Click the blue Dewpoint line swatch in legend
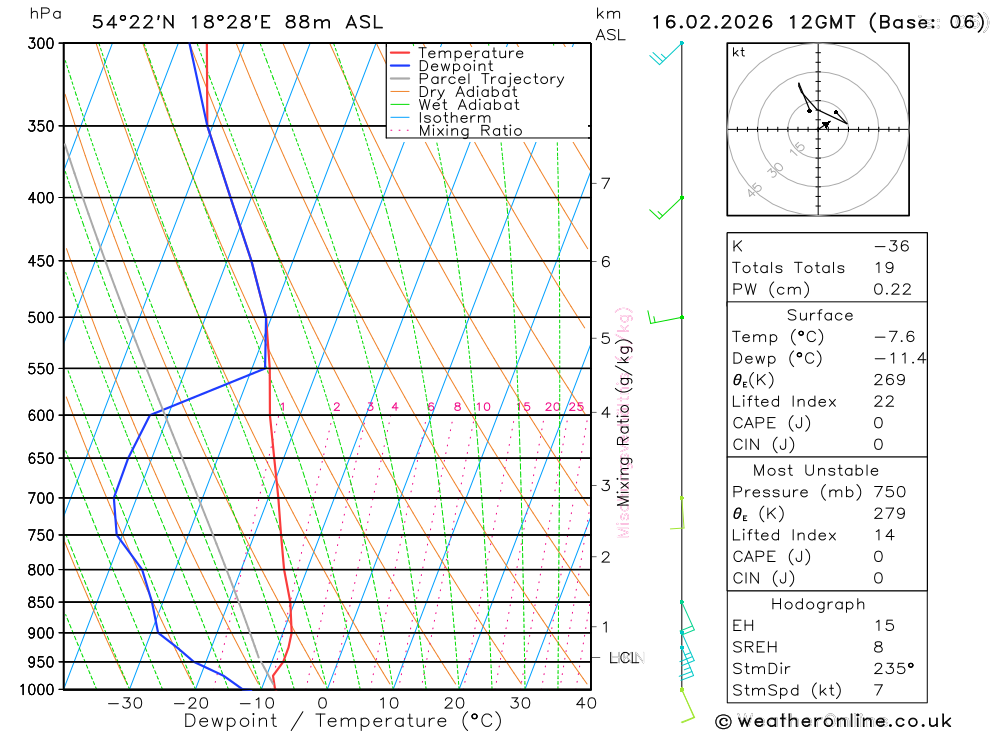The image size is (1000, 733). [x=400, y=65]
